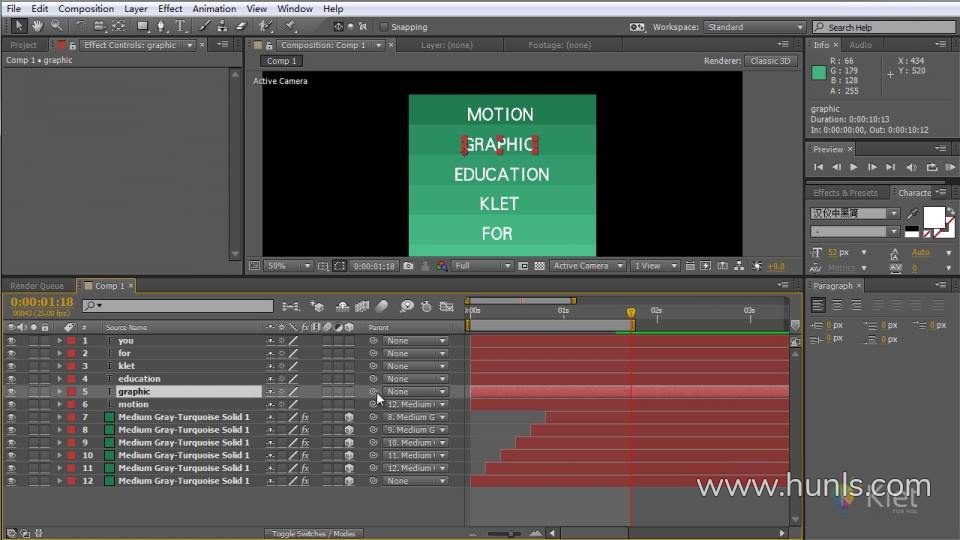Viewport: 960px width, 540px height.
Task: Select the Brush tool
Action: point(204,26)
